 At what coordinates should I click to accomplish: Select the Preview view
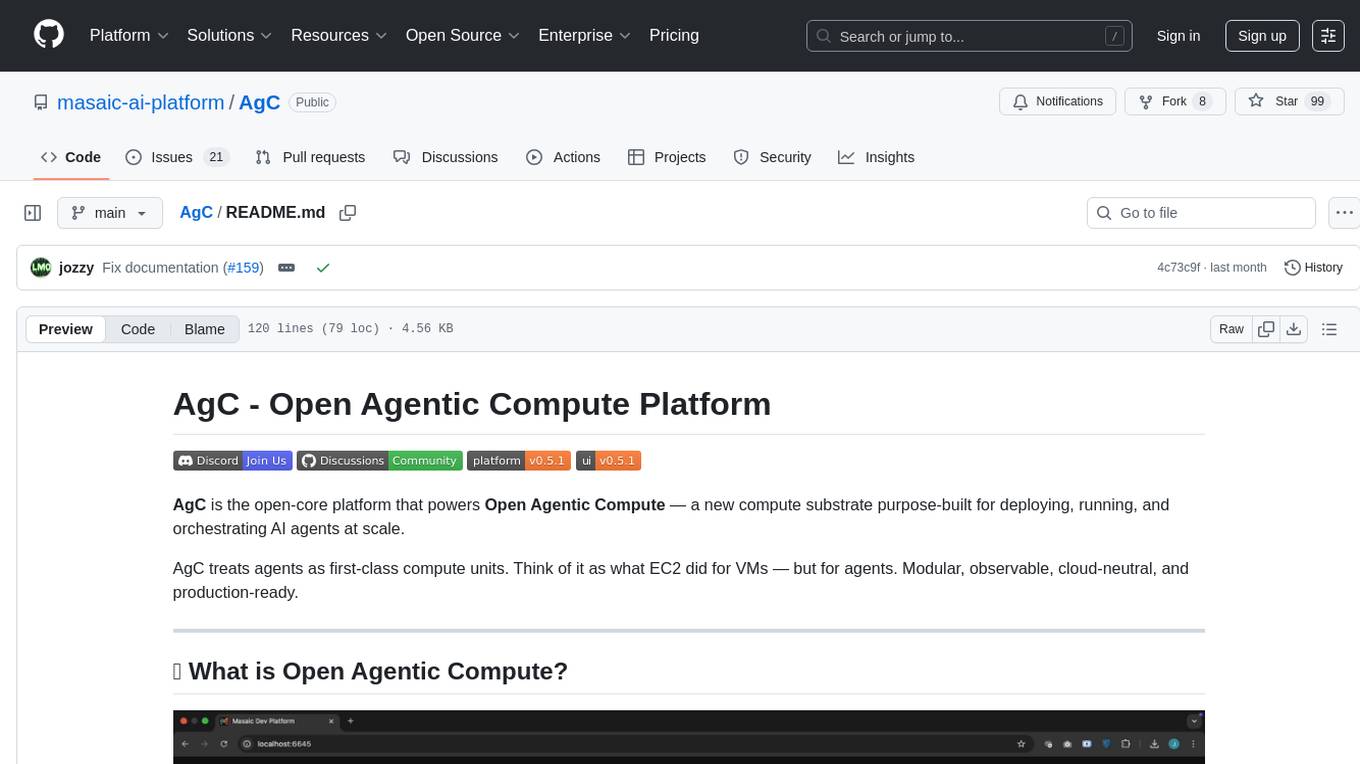(x=66, y=329)
